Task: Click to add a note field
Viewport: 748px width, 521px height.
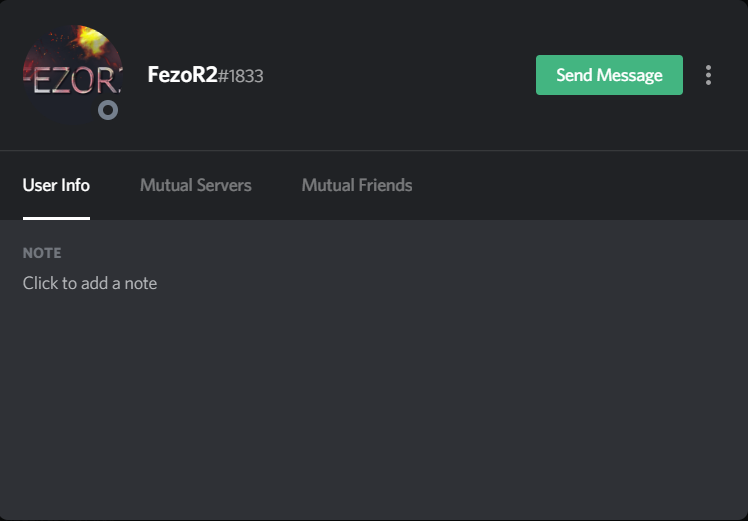Action: pyautogui.click(x=90, y=283)
